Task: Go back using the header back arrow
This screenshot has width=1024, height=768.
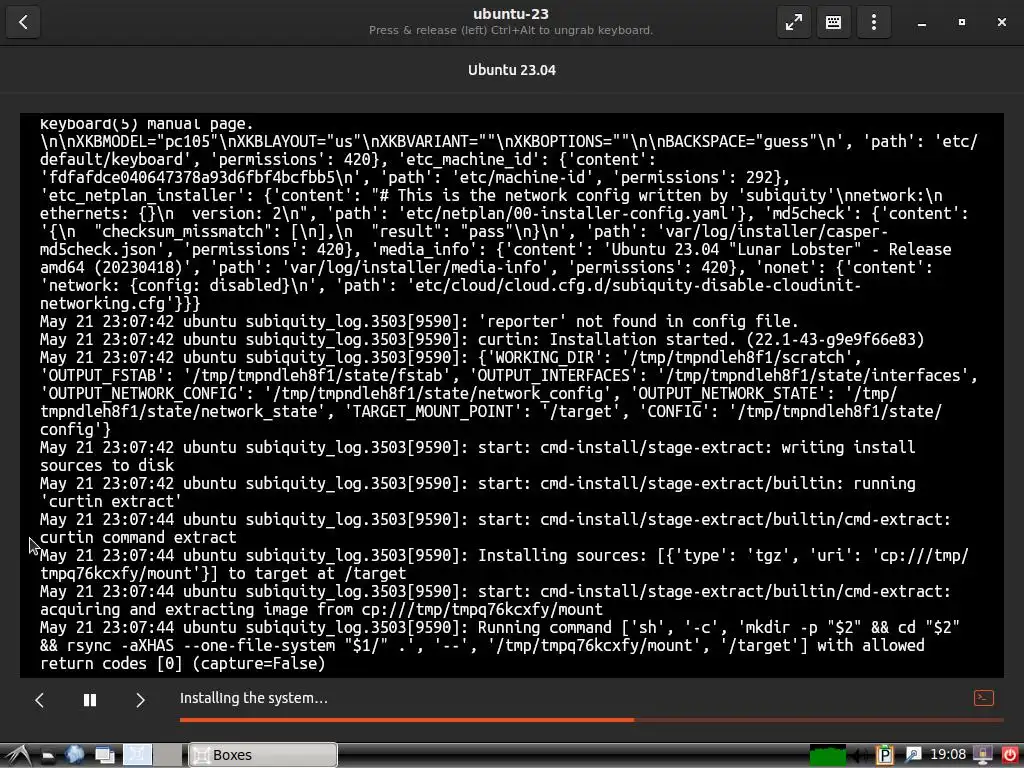Action: pyautogui.click(x=23, y=22)
